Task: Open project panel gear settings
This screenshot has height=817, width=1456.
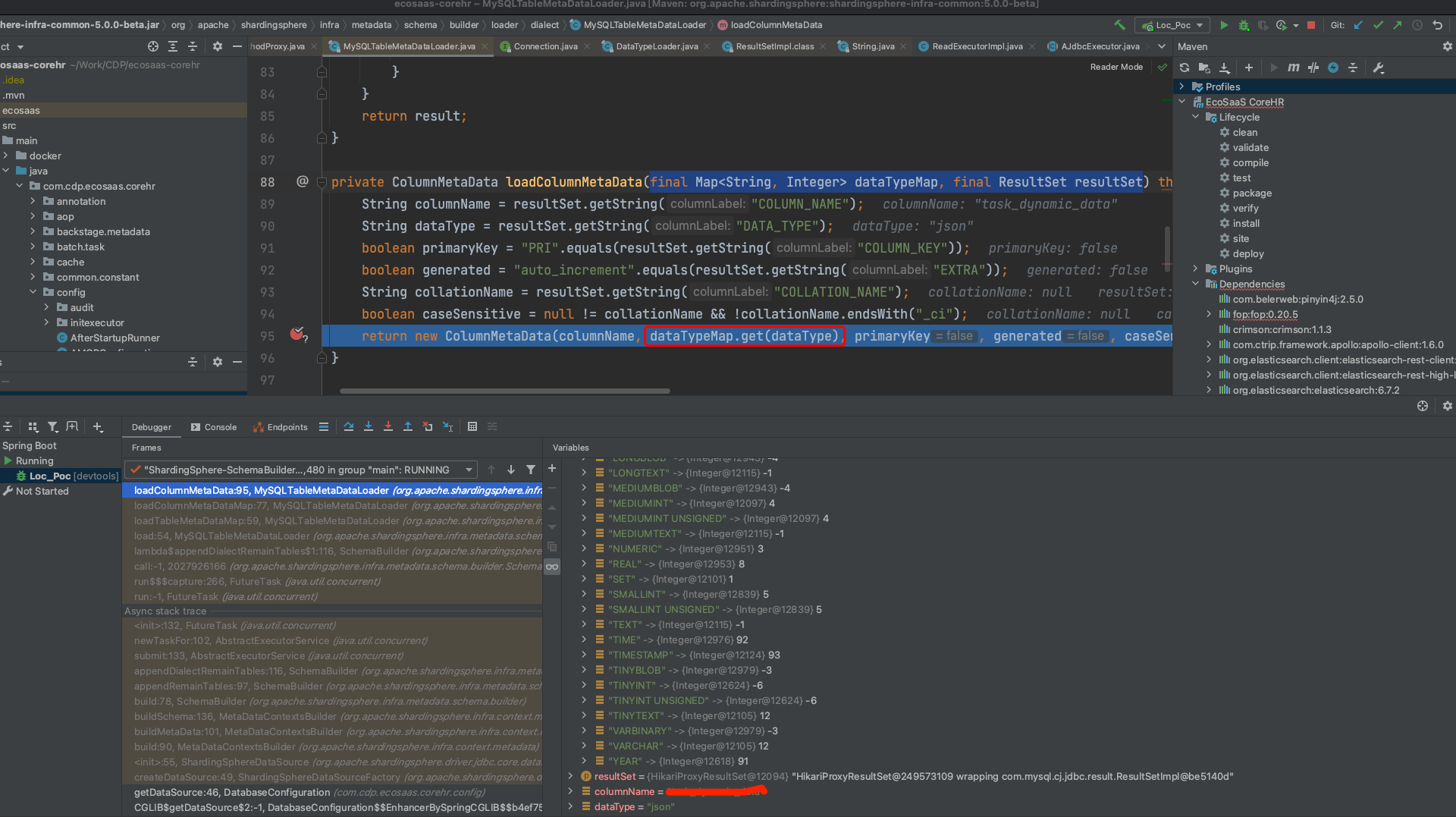Action: coord(218,46)
